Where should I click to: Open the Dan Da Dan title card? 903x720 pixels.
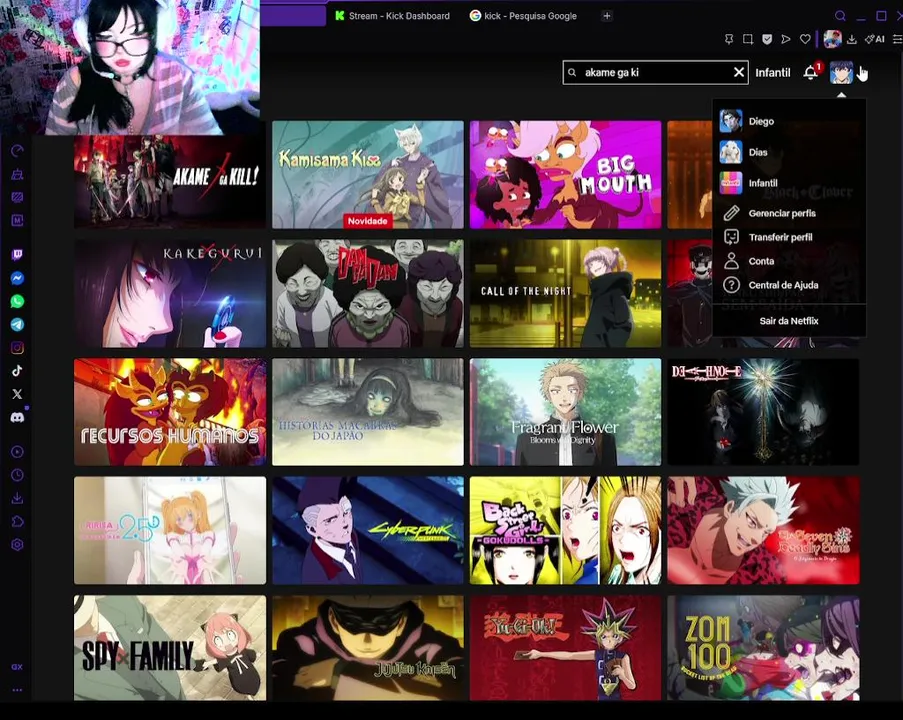(x=367, y=294)
